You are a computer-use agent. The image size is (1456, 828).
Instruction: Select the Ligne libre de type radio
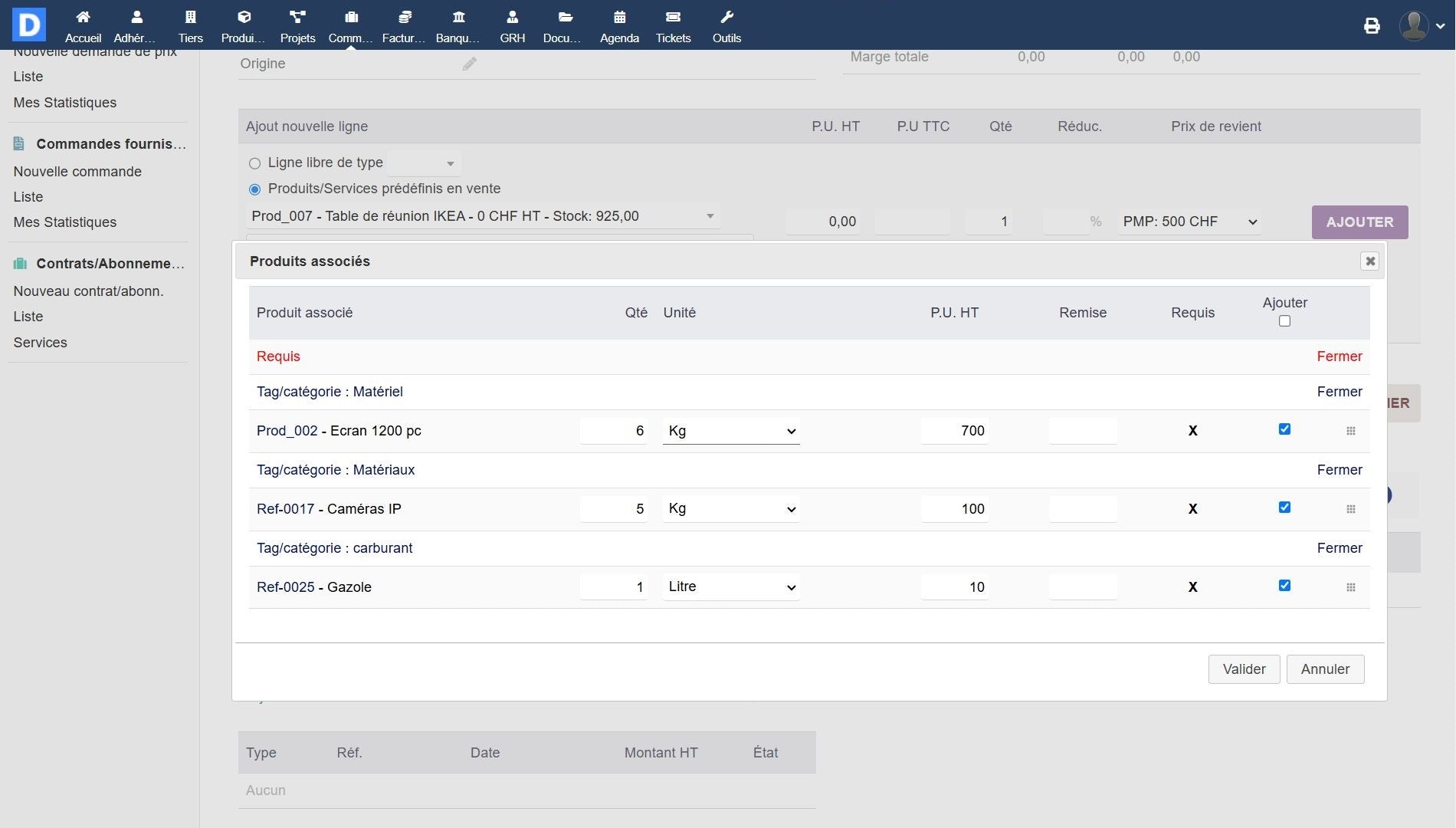[254, 163]
